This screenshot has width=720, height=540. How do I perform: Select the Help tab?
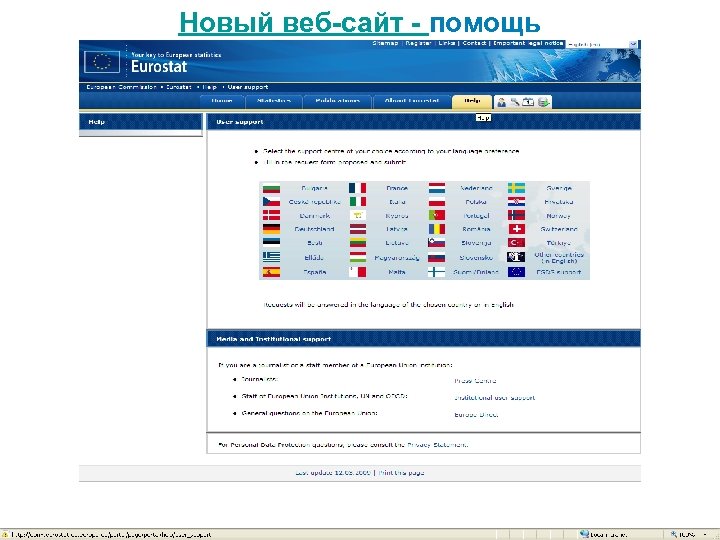click(472, 101)
